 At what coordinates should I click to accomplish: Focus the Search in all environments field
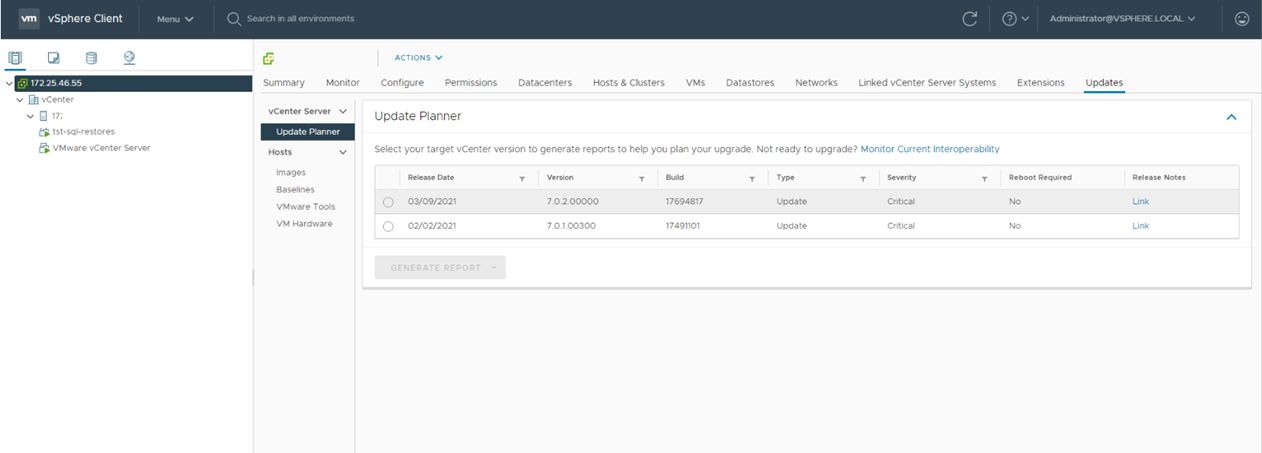coord(300,19)
